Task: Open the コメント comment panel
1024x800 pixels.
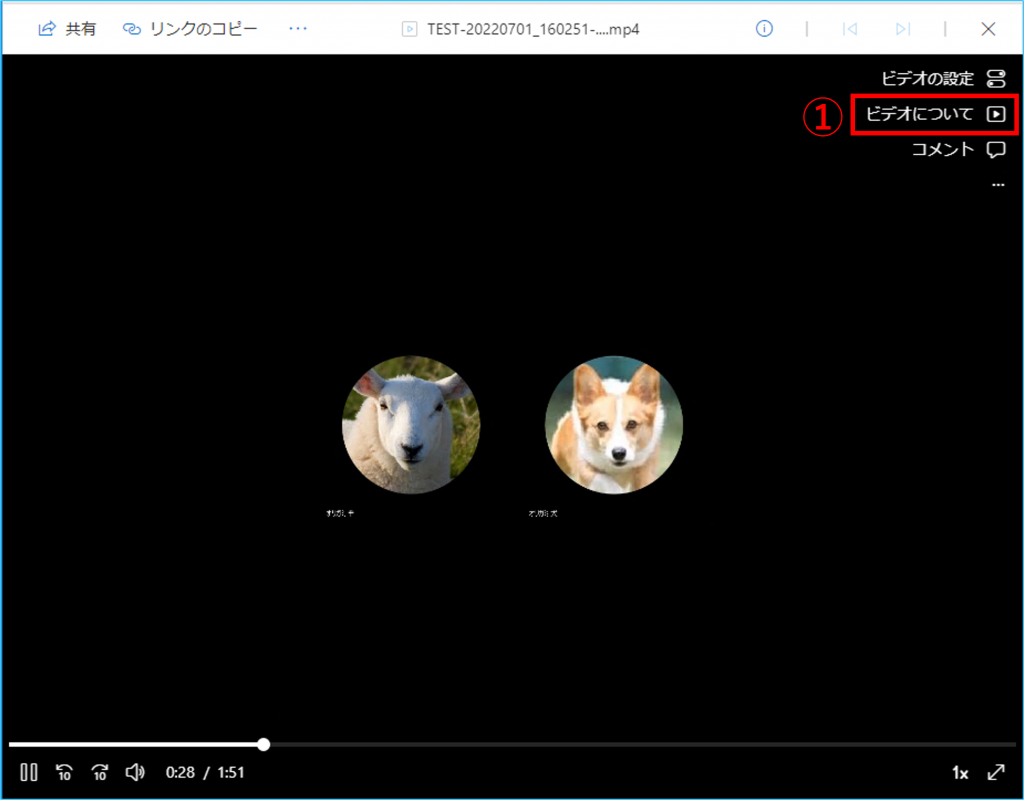Action: point(957,150)
